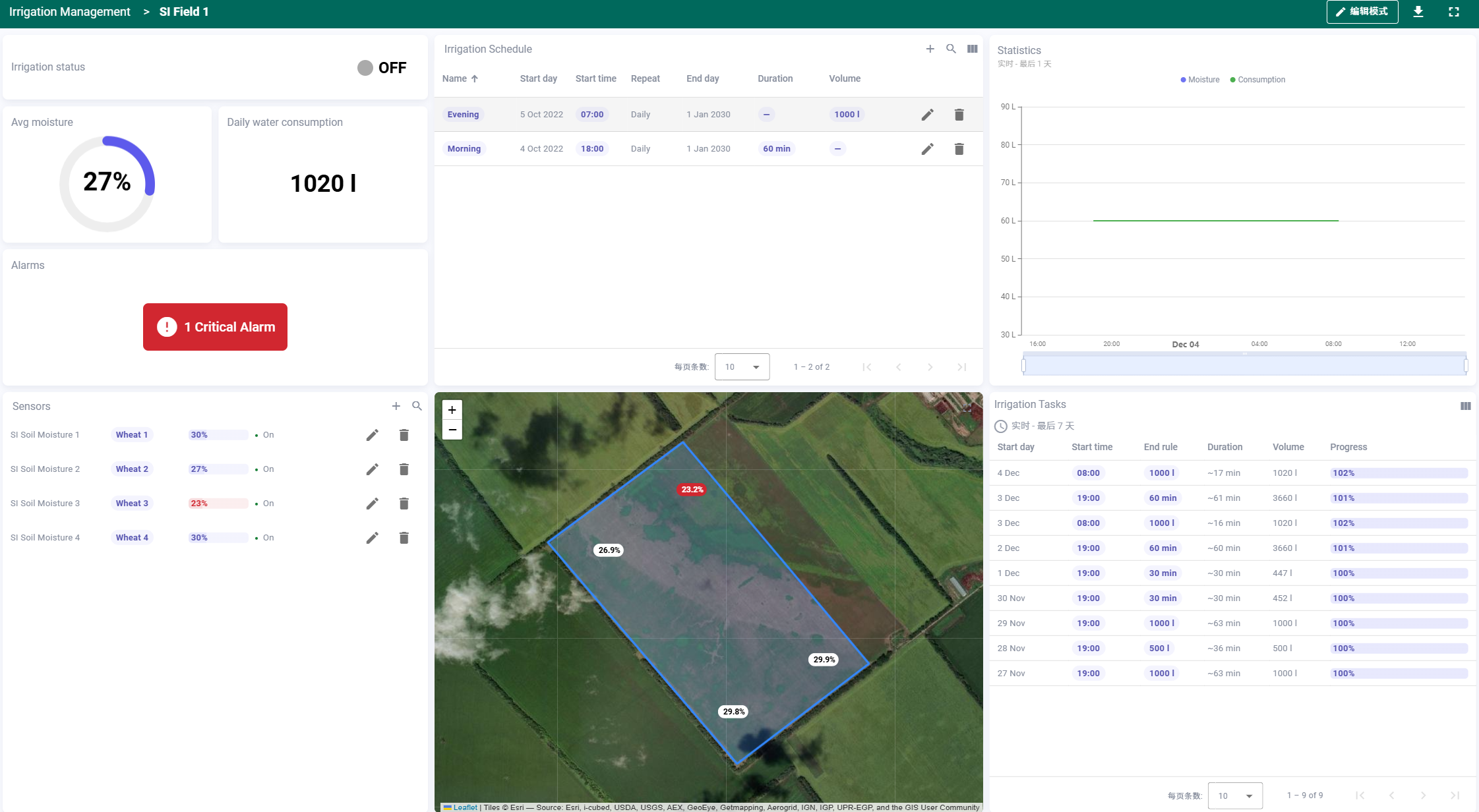This screenshot has width=1479, height=812.
Task: Click the Statistics chart time range slider
Action: click(x=1244, y=365)
